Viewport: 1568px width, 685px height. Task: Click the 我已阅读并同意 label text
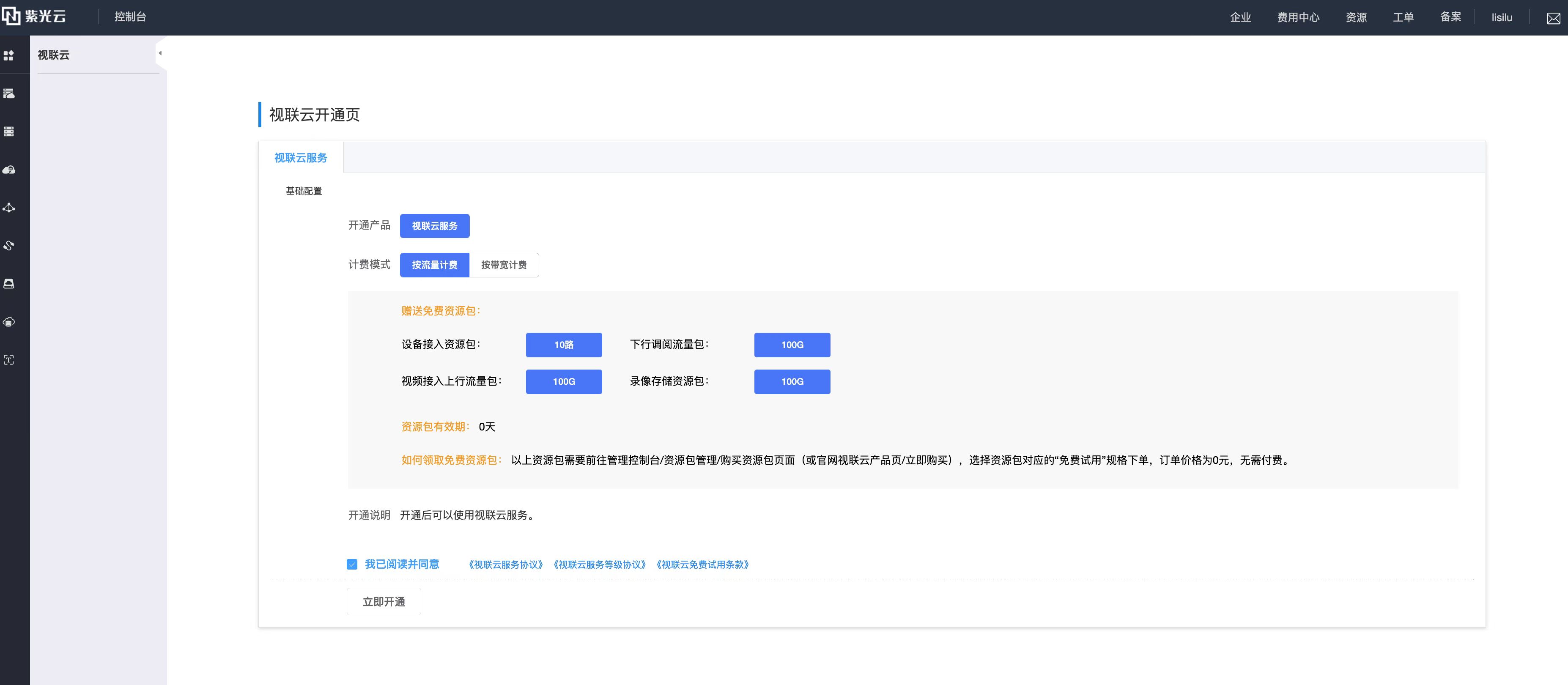pos(402,564)
